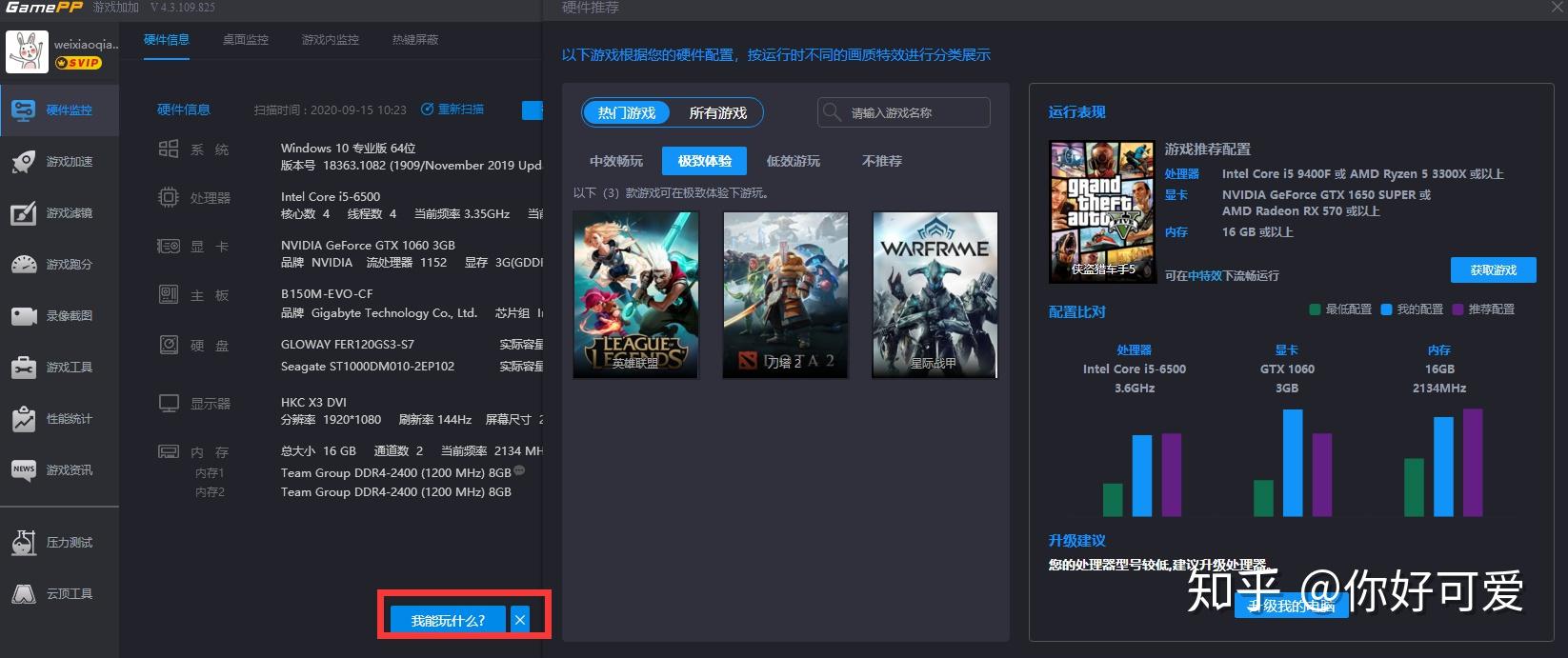Click 我的配置 blue legend swatch

(1387, 309)
